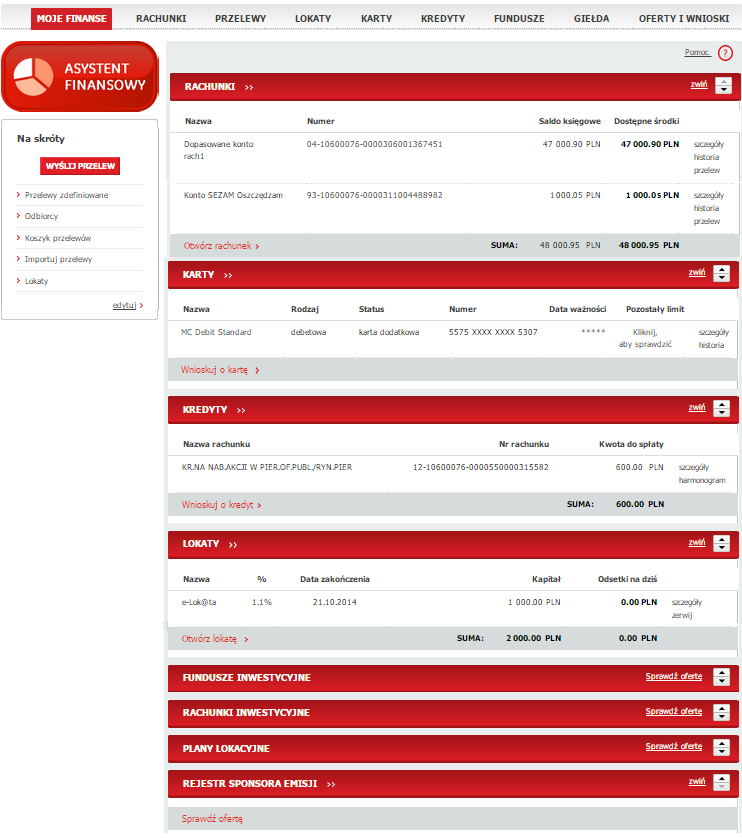Screen dimensions: 742x838
Task: Click przelew for Konto SEZAM Oszczędzam
Action: pyautogui.click(x=707, y=221)
